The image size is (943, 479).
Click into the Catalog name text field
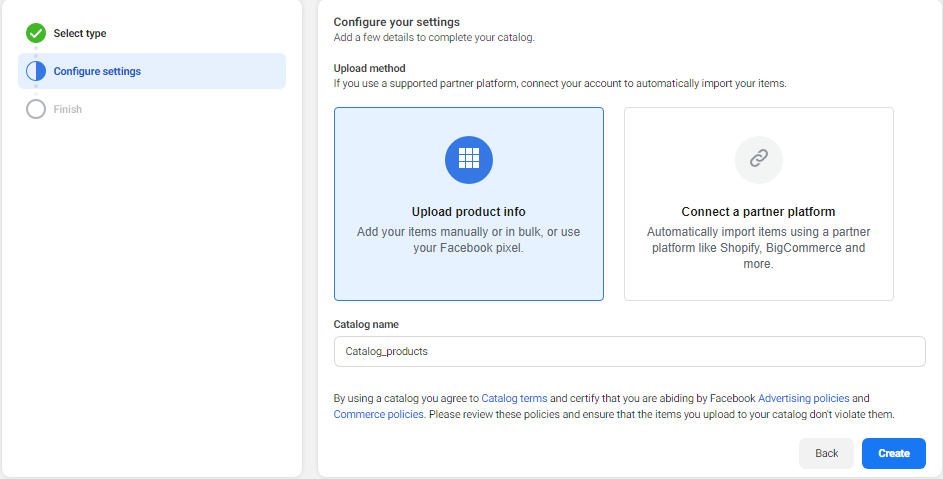tap(629, 352)
